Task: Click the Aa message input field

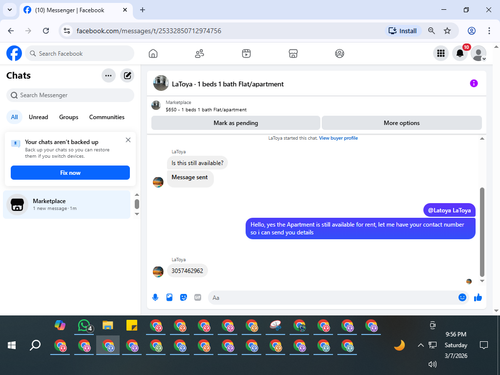Action: 333,297
